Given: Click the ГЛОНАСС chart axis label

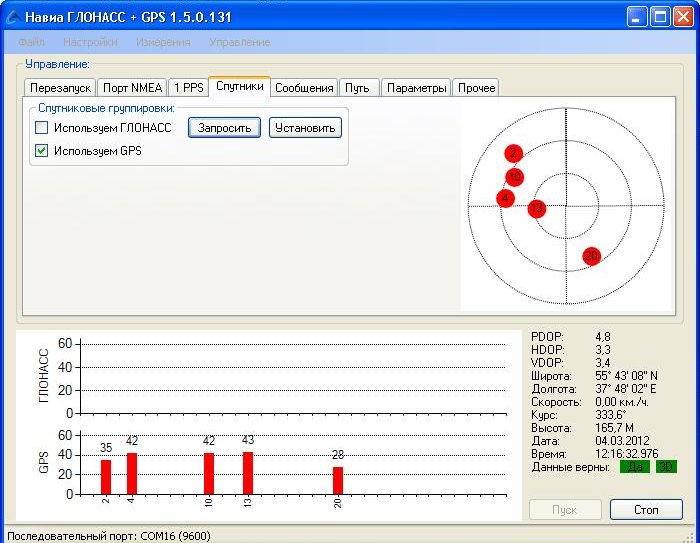Looking at the screenshot, I should pyautogui.click(x=43, y=376).
